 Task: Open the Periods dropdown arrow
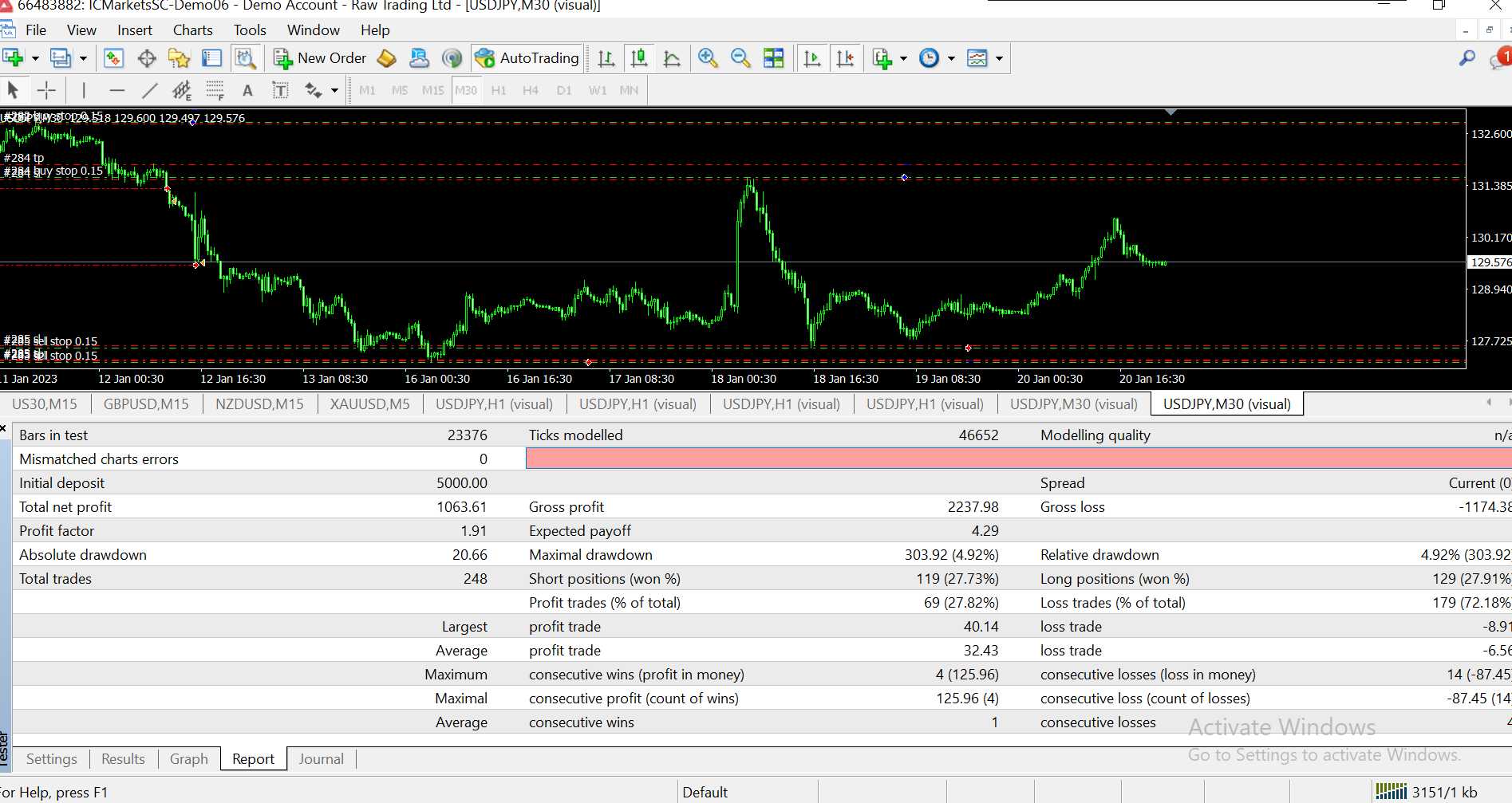click(951, 58)
